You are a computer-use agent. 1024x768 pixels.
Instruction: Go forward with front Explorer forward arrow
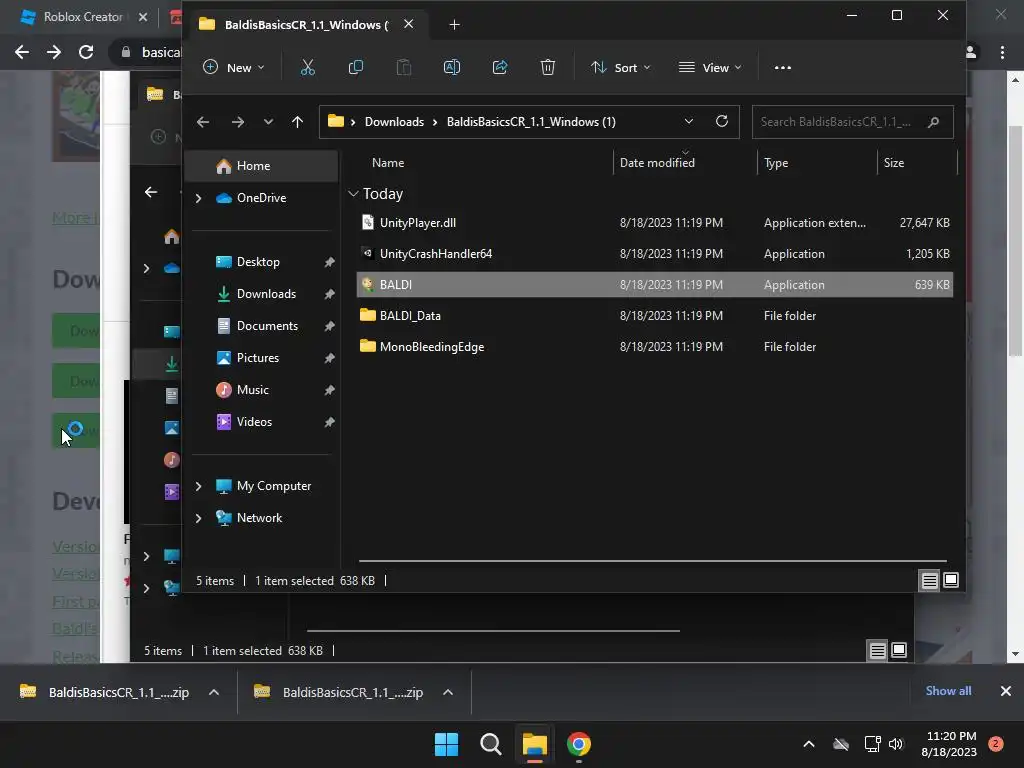click(x=238, y=122)
